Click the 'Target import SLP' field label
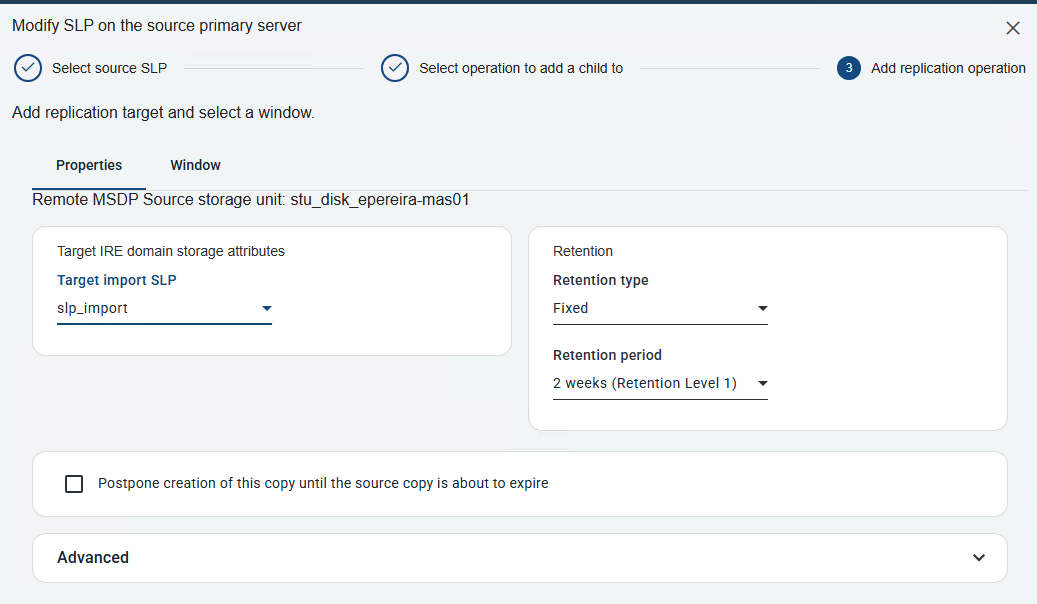 click(x=117, y=281)
